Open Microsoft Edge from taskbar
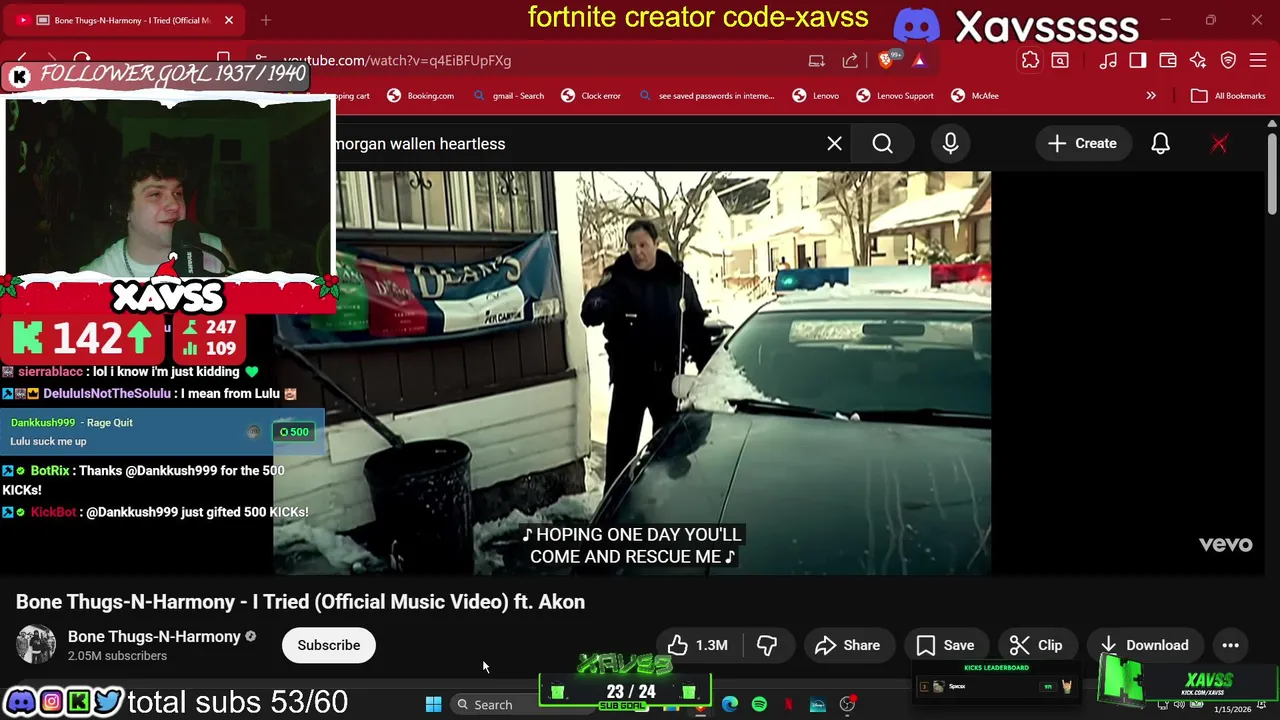The image size is (1280, 720). [x=730, y=704]
